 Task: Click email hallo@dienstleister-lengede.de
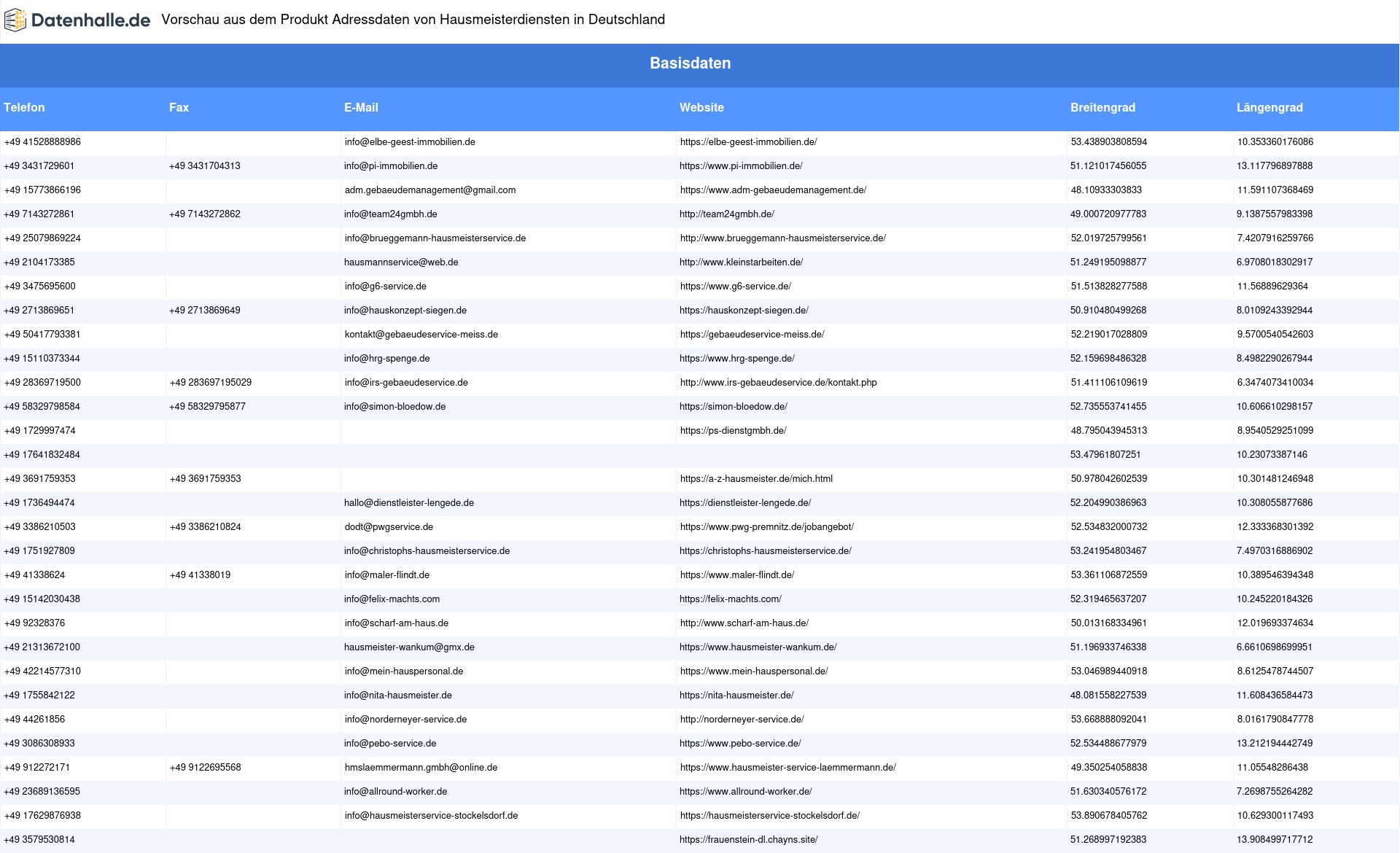point(409,503)
